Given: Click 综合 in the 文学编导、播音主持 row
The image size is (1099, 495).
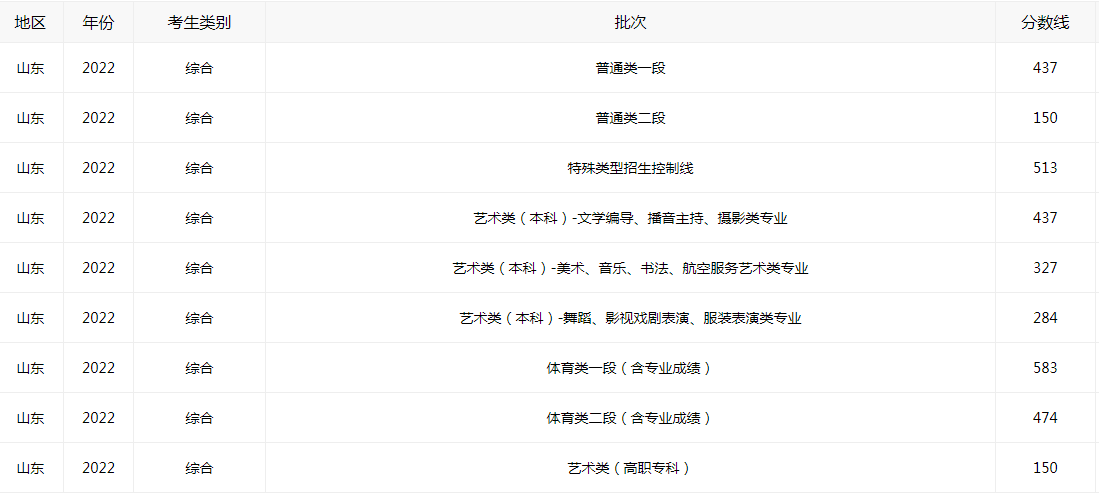Looking at the screenshot, I should [199, 218].
